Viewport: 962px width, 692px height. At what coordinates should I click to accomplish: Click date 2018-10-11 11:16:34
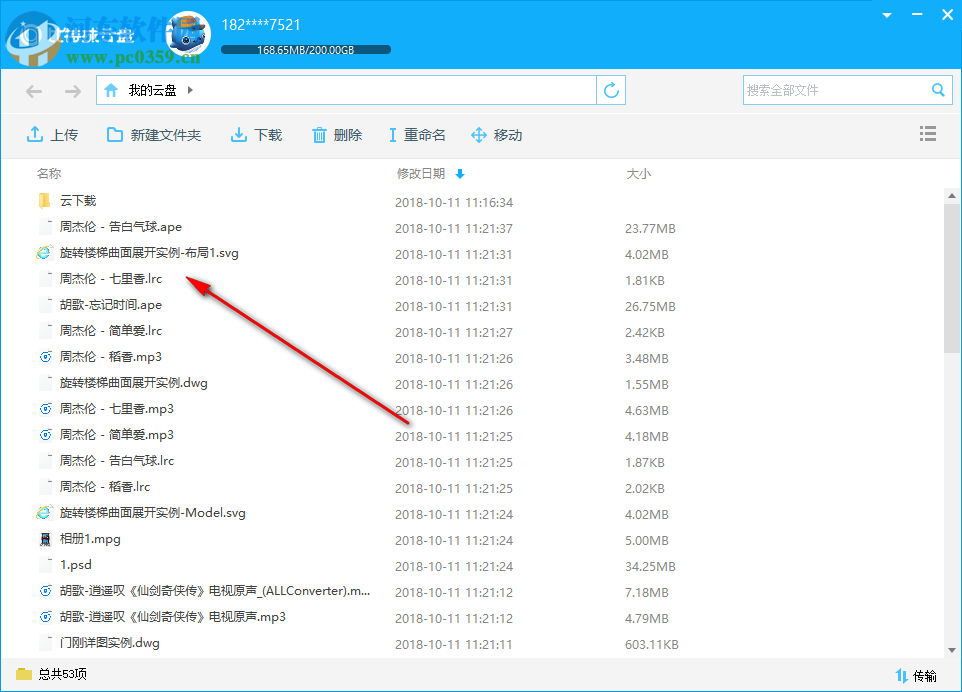(x=454, y=202)
